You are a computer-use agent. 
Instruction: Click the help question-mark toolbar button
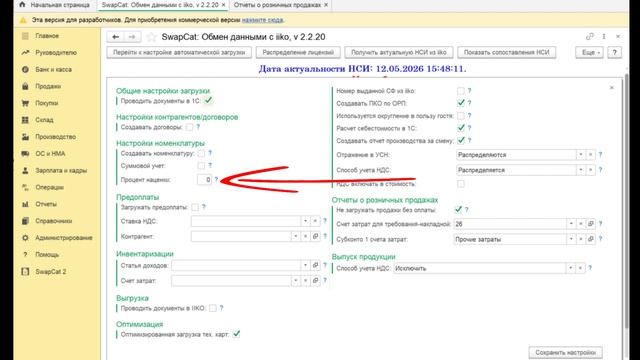pyautogui.click(x=615, y=52)
